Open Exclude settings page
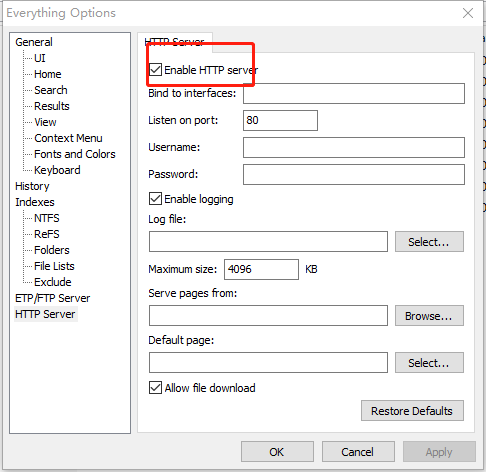Image resolution: width=486 pixels, height=472 pixels. pyautogui.click(x=53, y=282)
